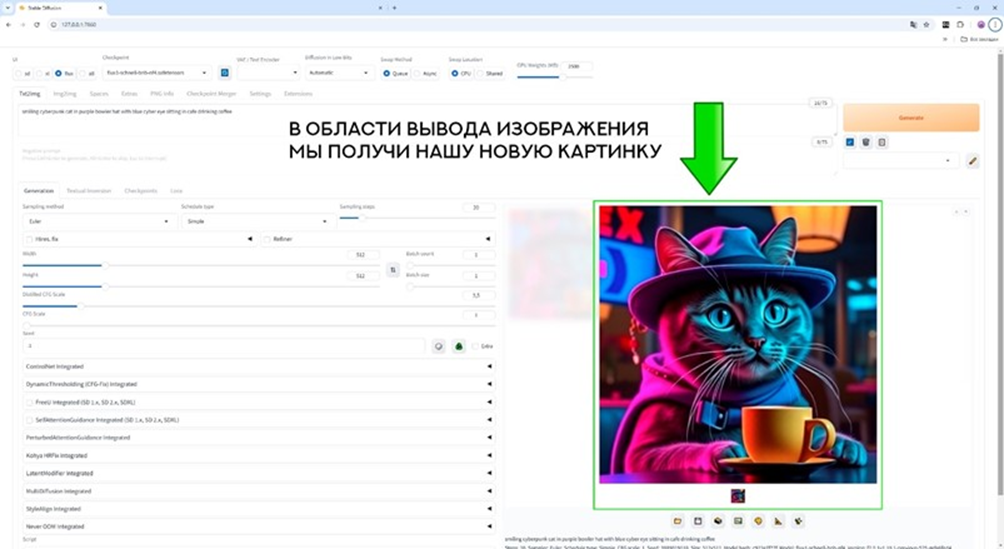Screen dimensions: 1004x549
Task: Enable the Hires. fix checkbox
Action: pyautogui.click(x=28, y=239)
